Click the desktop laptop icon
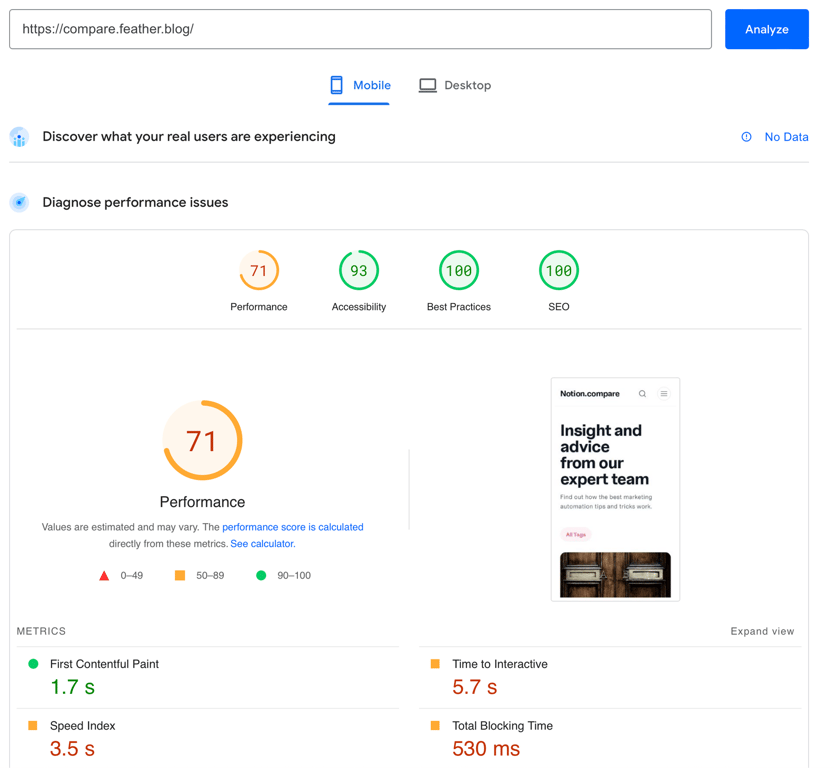 [427, 85]
